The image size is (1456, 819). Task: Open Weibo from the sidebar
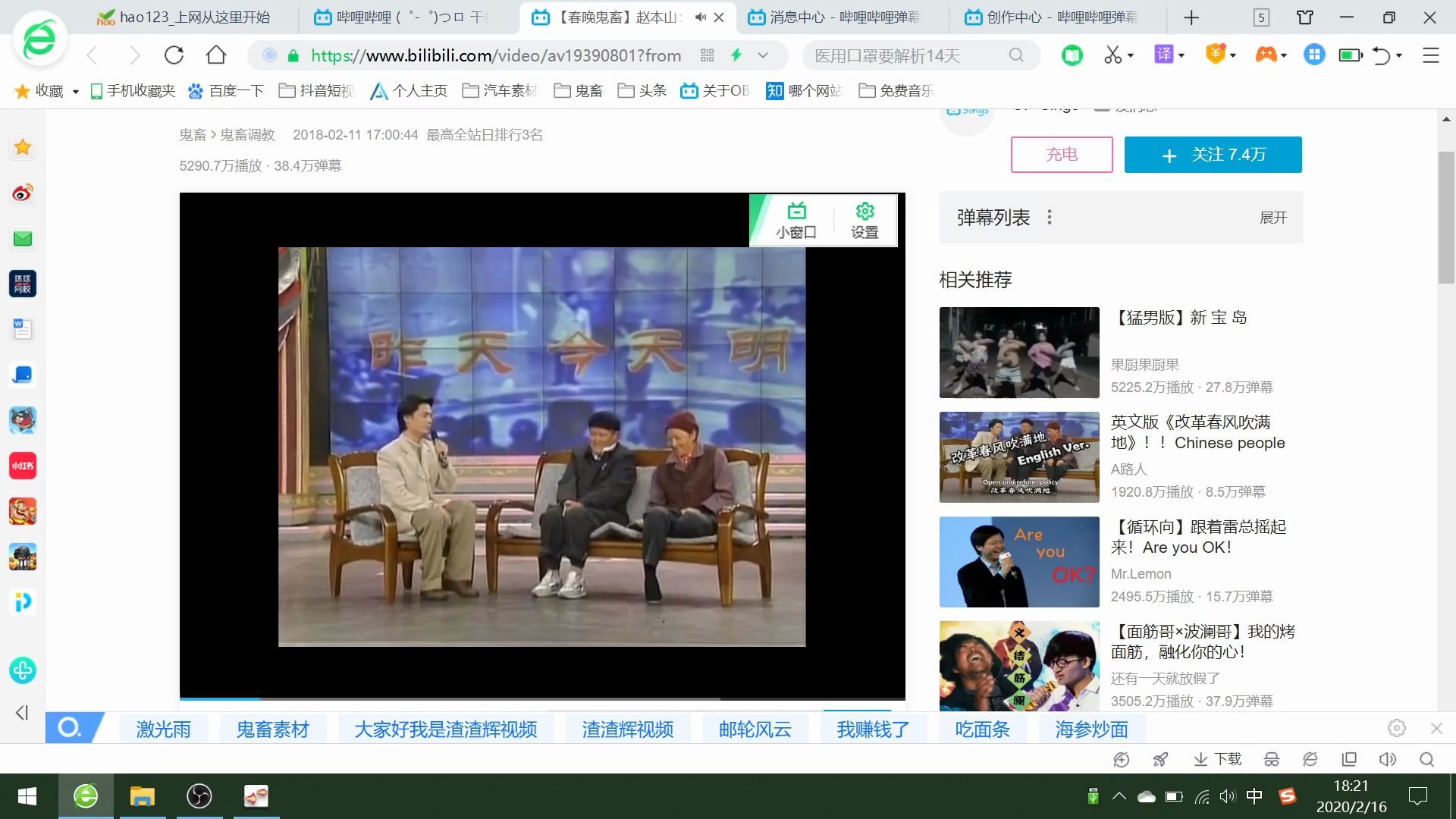[x=23, y=193]
